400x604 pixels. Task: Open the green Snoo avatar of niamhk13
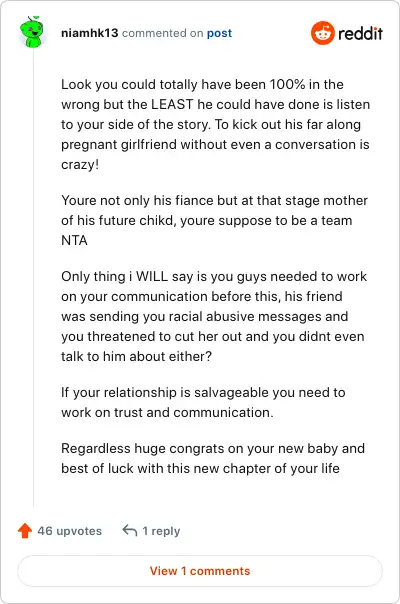32,32
